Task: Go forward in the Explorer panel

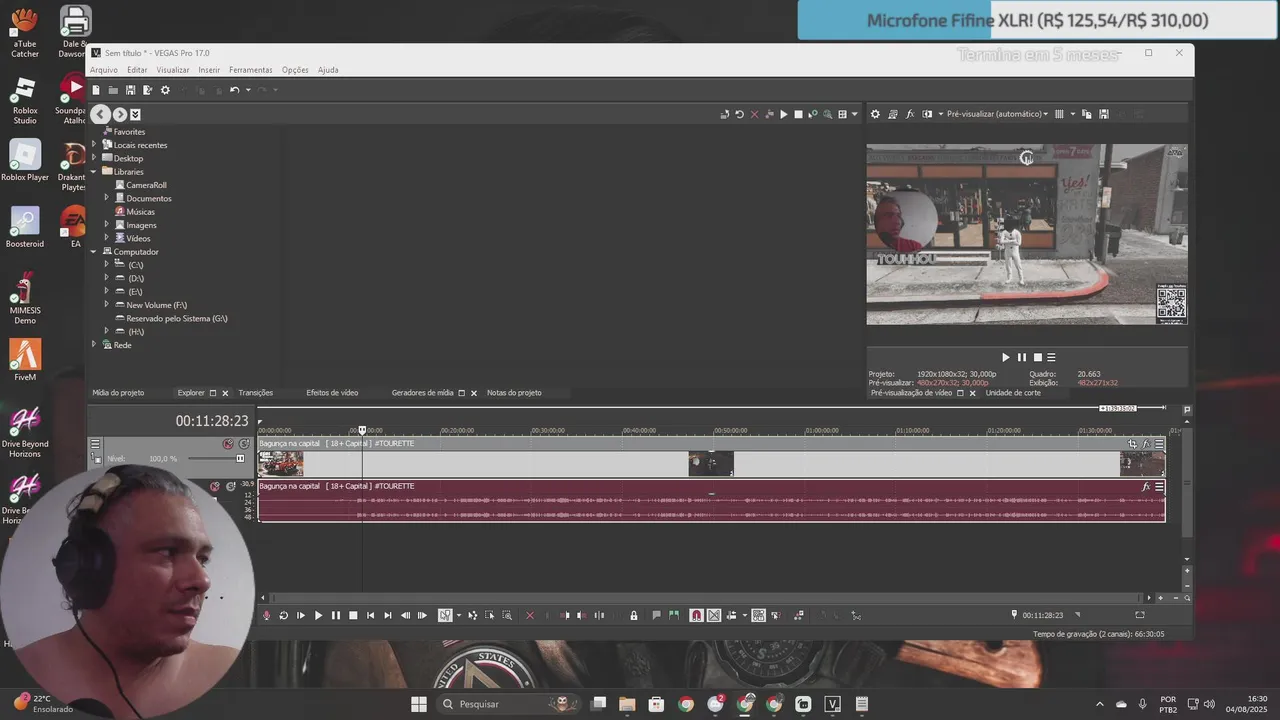Action: (x=119, y=115)
